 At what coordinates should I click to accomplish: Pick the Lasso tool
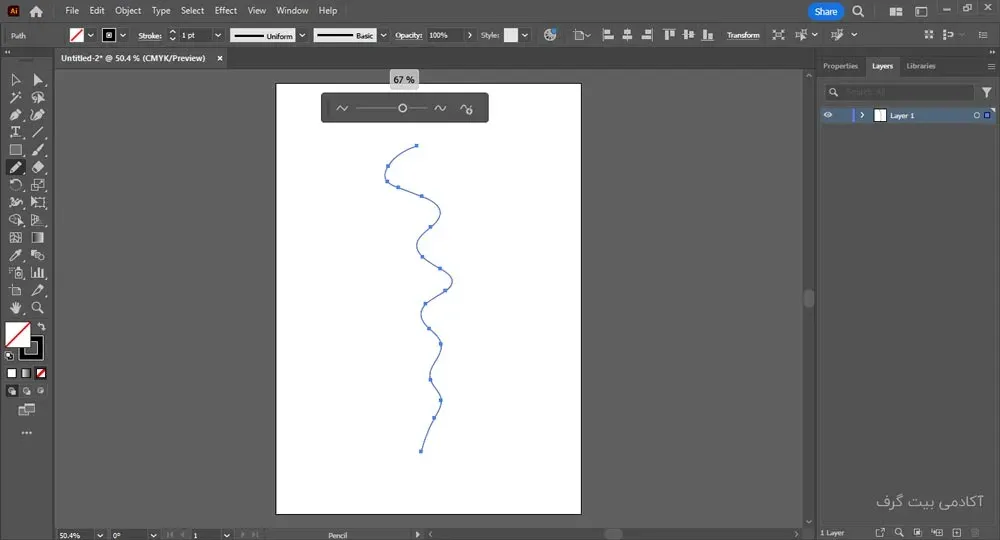(38, 98)
